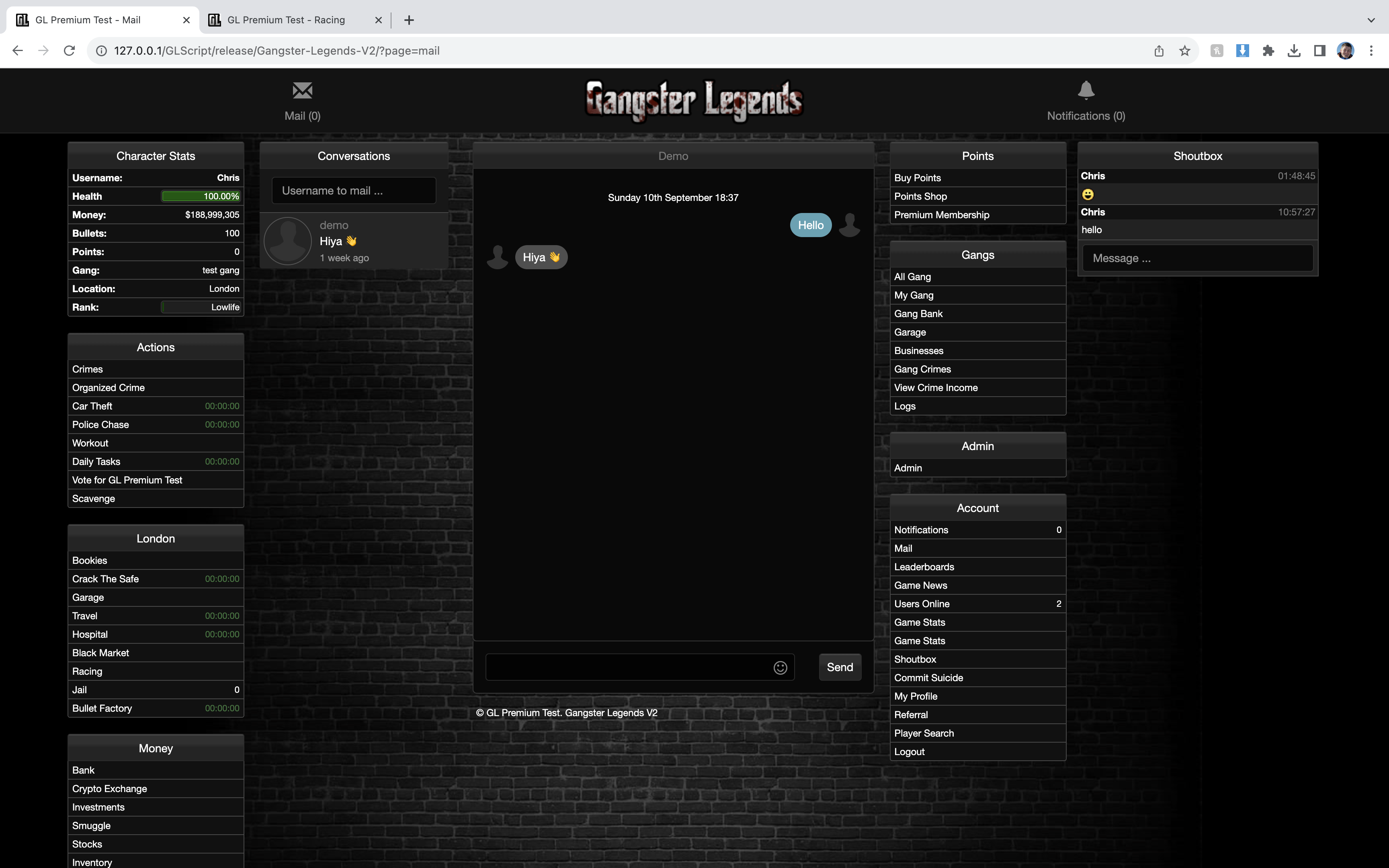Open Chrome downloads tray icon
The width and height of the screenshot is (1389, 868).
tap(1294, 51)
